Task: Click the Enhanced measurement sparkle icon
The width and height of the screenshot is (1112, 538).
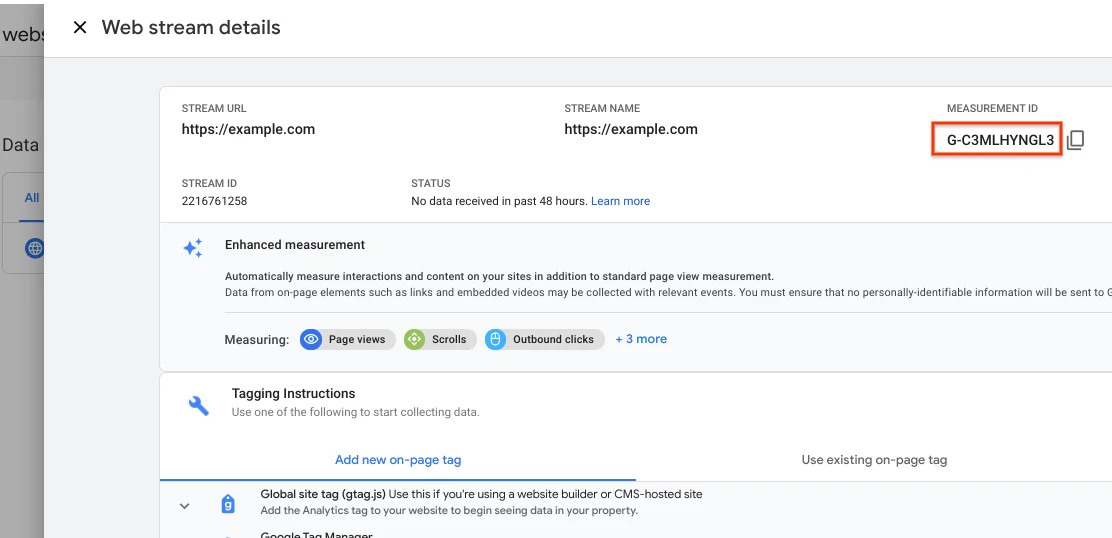Action: 193,248
